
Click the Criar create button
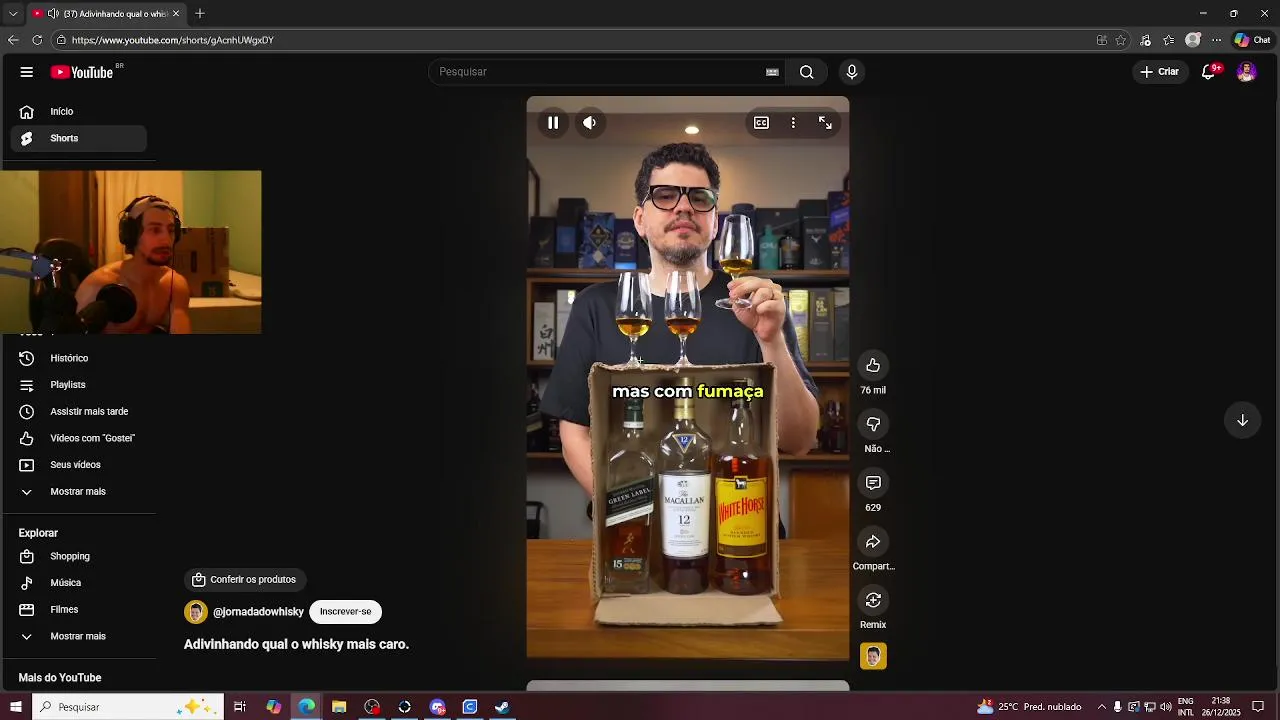(x=1159, y=72)
